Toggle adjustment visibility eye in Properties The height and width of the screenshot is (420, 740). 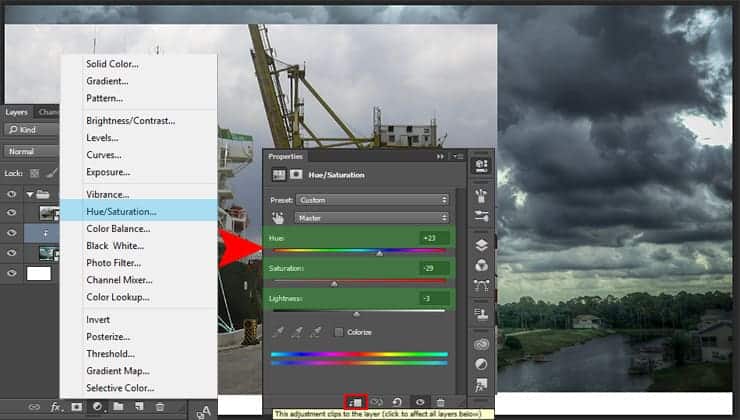420,402
